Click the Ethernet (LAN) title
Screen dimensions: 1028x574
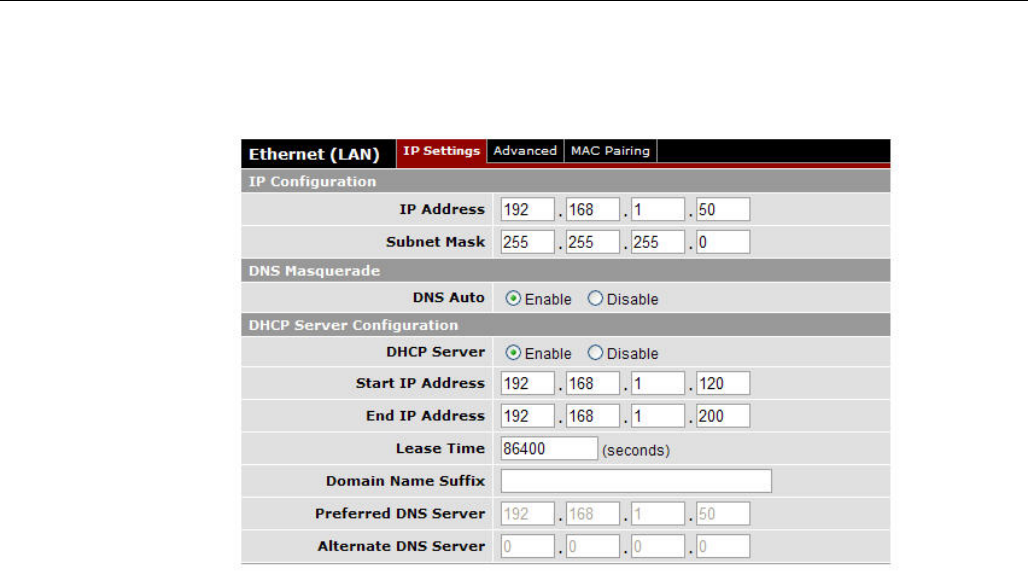click(x=314, y=154)
